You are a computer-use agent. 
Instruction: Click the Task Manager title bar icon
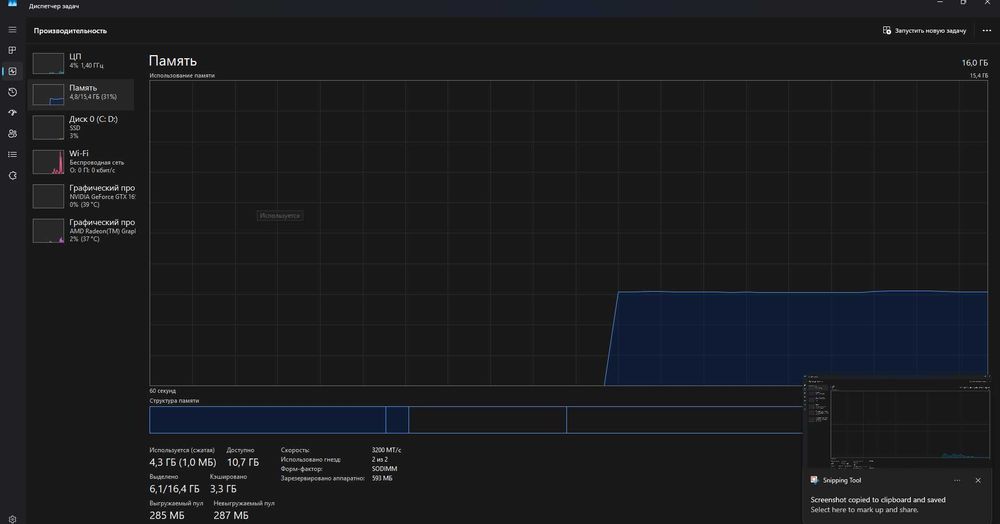click(x=12, y=4)
